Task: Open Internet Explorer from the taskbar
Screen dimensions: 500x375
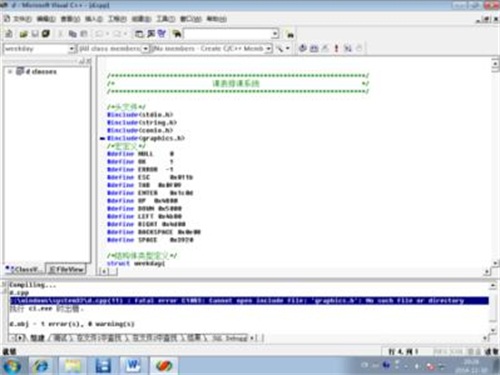Action: [42, 366]
